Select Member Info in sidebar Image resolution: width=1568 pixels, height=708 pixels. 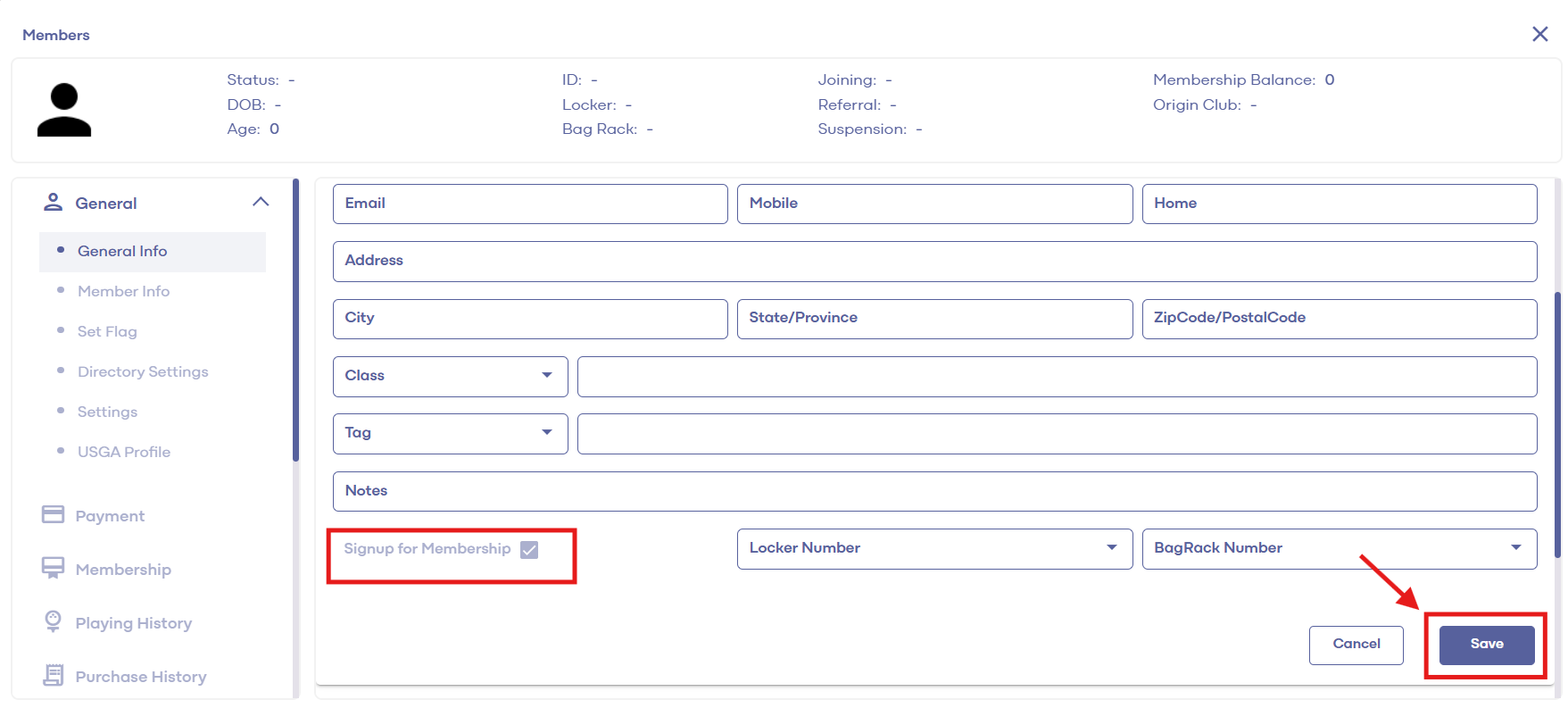(123, 291)
